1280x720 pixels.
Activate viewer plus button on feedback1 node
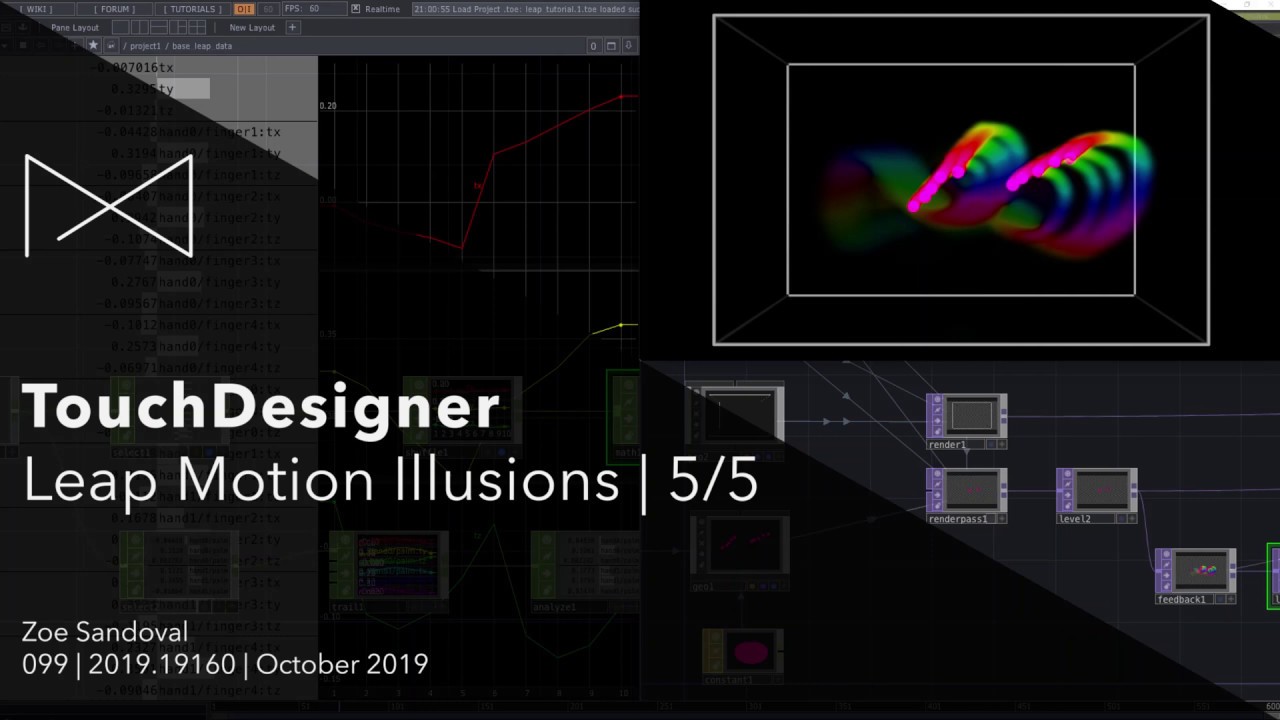pos(1231,599)
